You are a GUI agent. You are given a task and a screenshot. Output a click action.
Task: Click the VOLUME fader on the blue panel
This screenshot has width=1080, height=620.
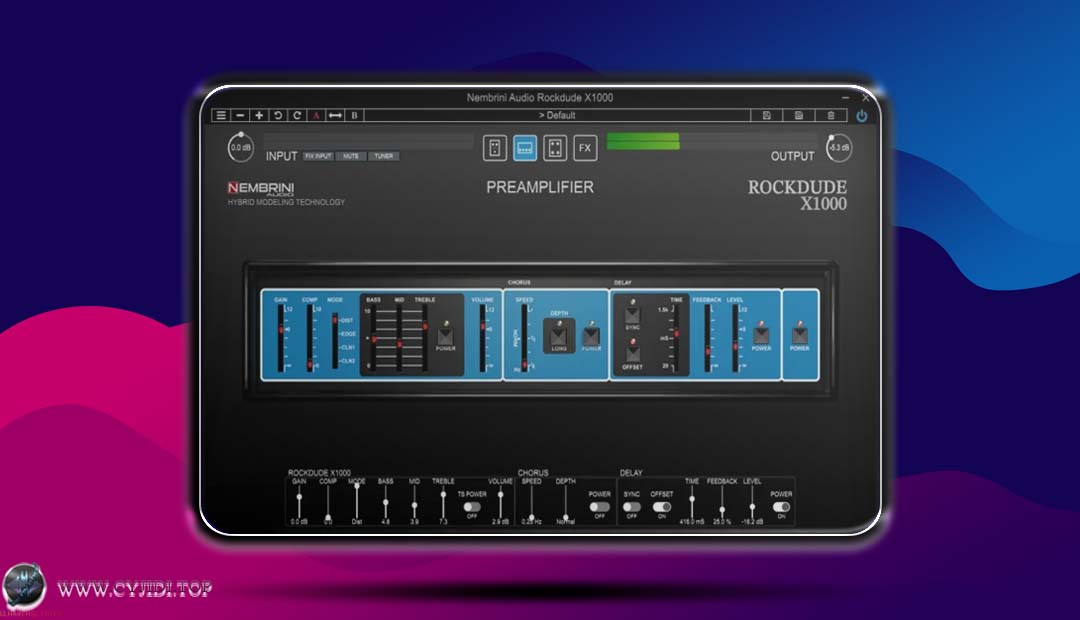[483, 338]
